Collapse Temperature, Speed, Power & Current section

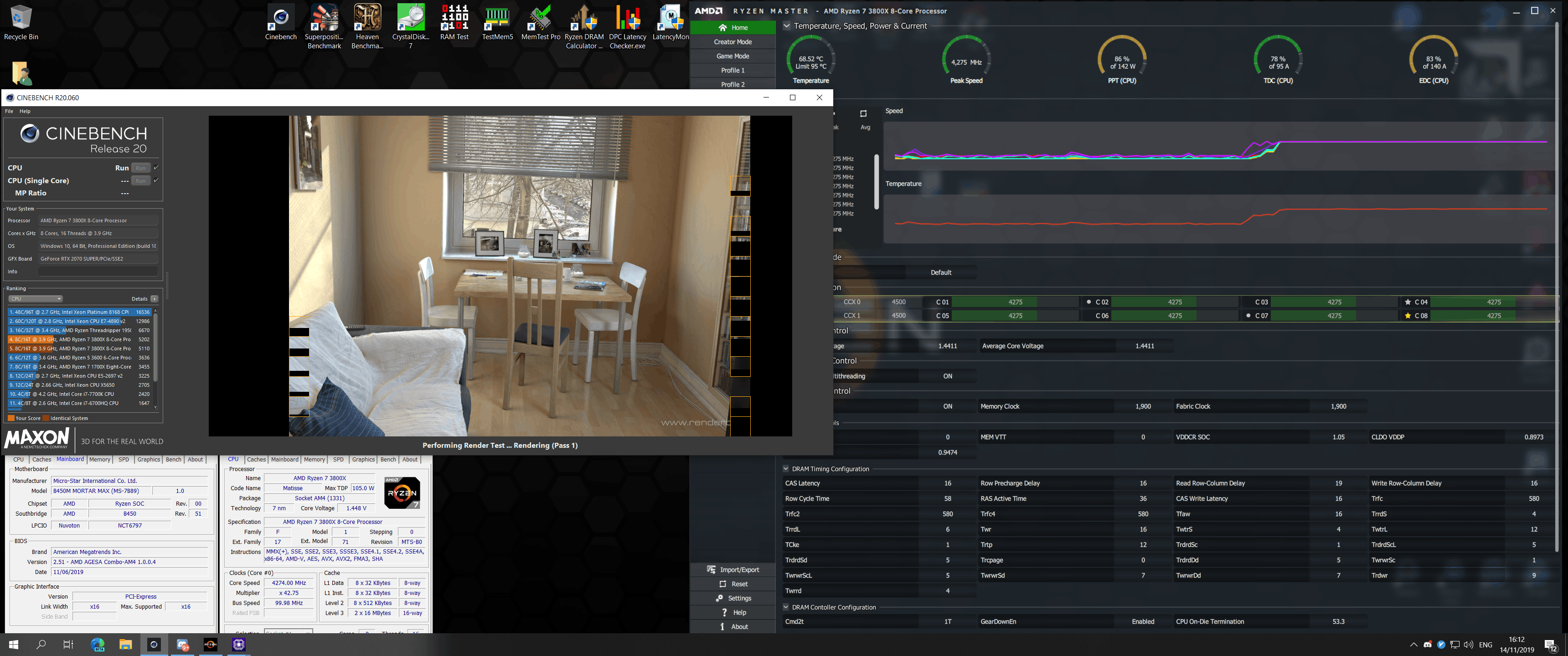coord(786,26)
